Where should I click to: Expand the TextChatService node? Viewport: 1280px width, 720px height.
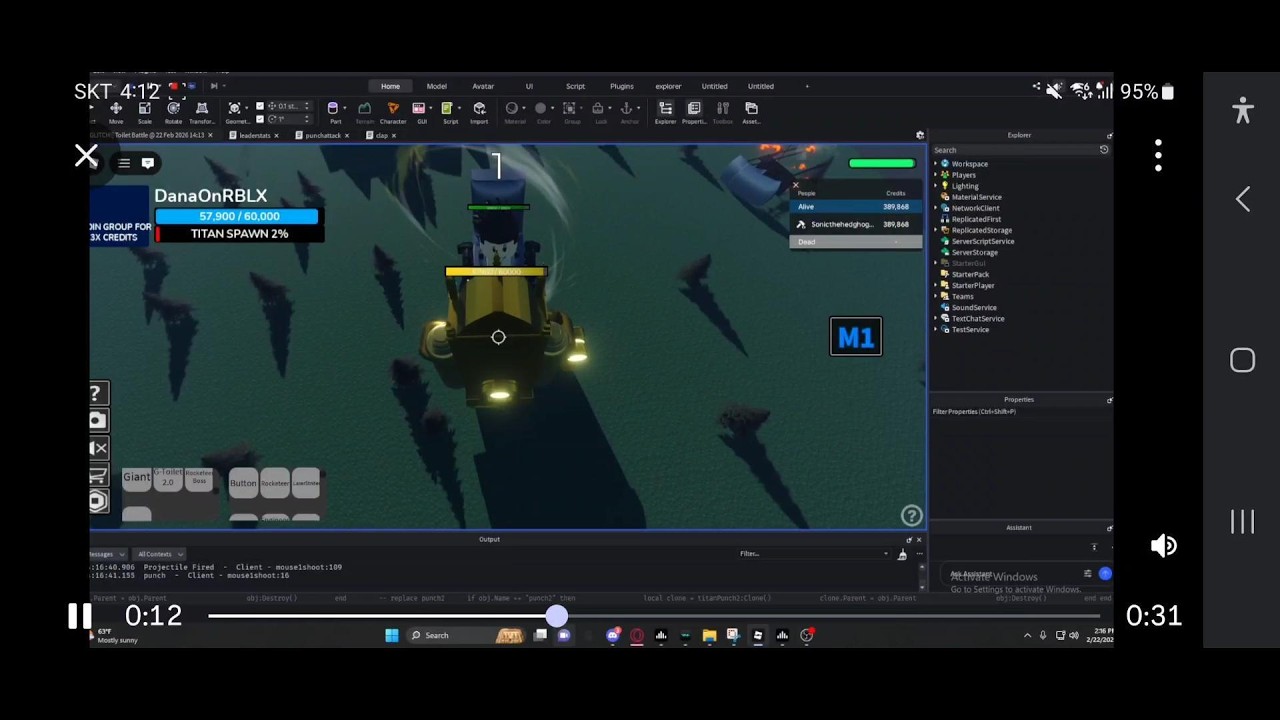[x=936, y=318]
